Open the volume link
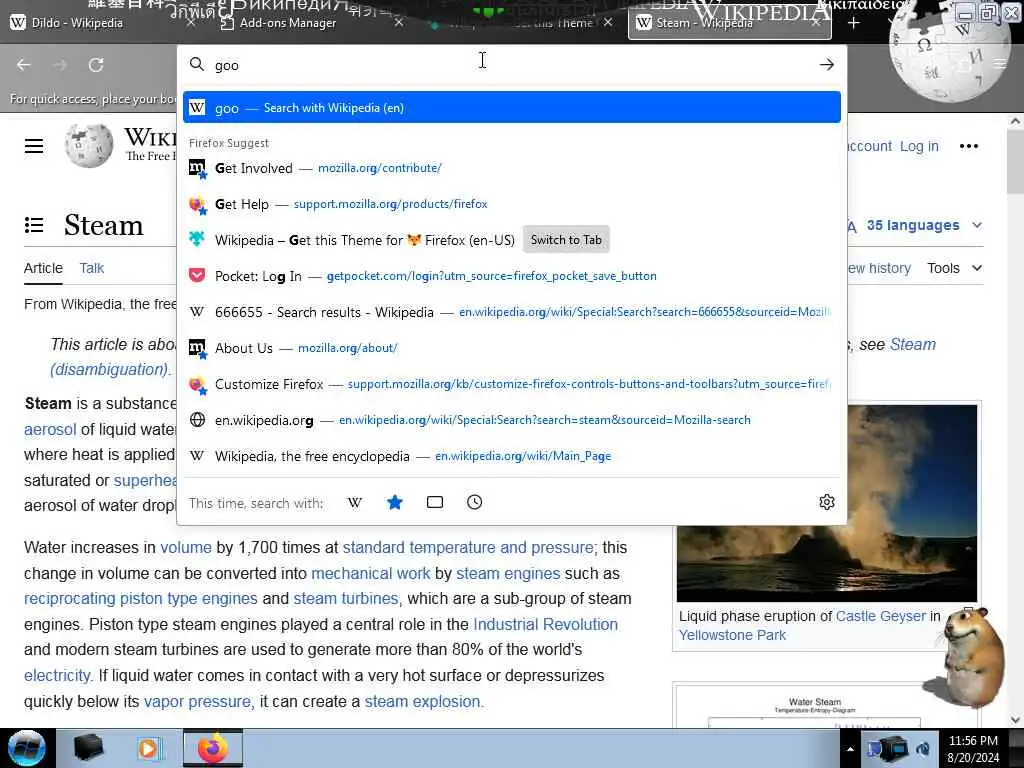1024x768 pixels. (x=185, y=547)
